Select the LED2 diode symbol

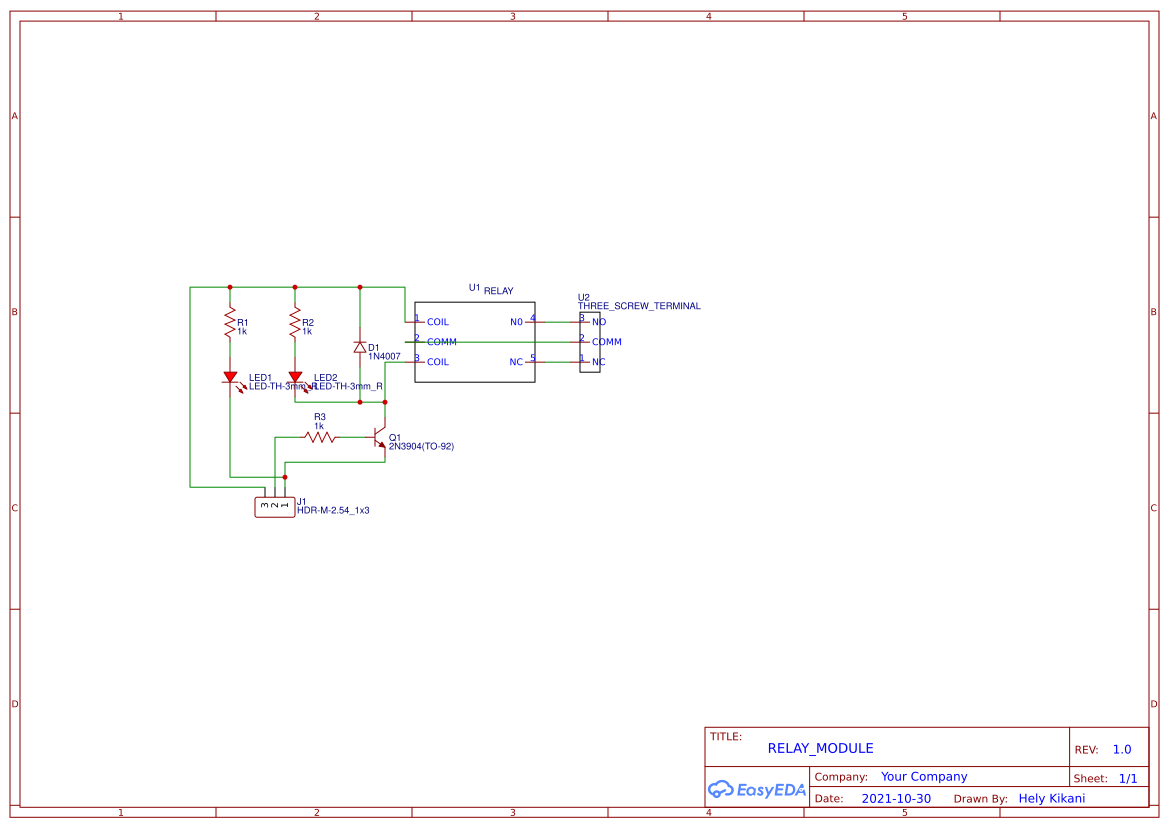[296, 380]
